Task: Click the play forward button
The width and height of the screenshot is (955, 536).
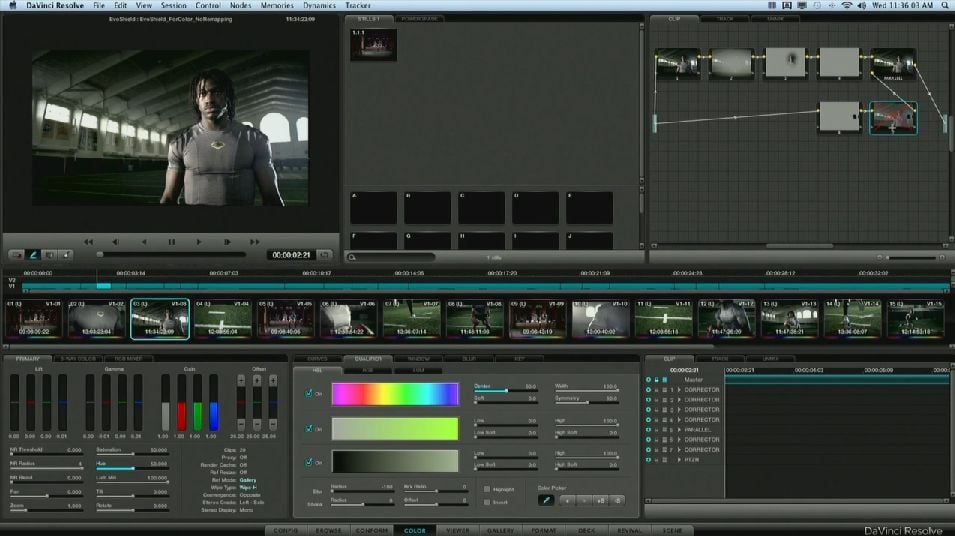Action: click(199, 242)
